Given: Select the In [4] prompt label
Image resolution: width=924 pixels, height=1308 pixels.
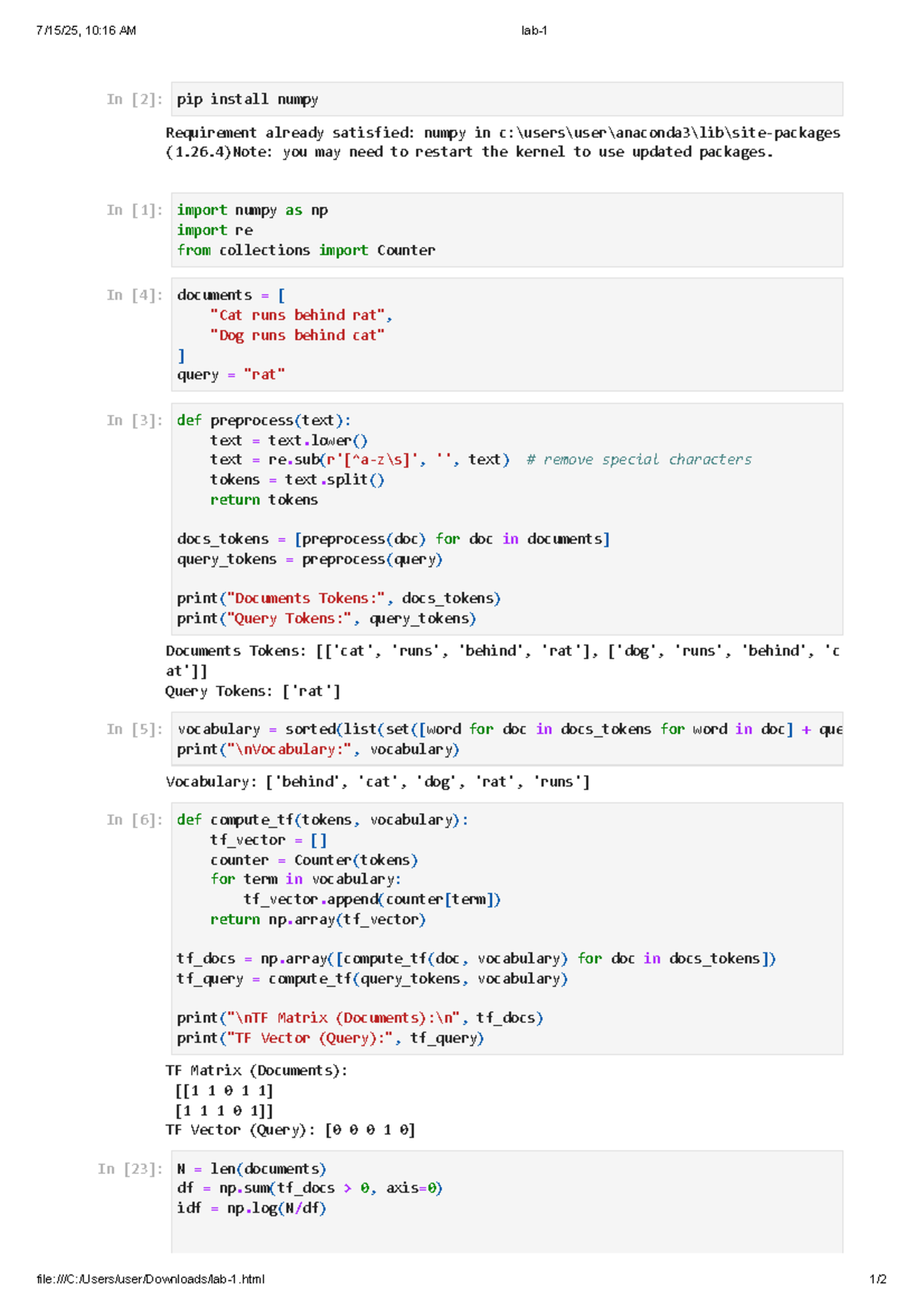Looking at the screenshot, I should click(135, 295).
